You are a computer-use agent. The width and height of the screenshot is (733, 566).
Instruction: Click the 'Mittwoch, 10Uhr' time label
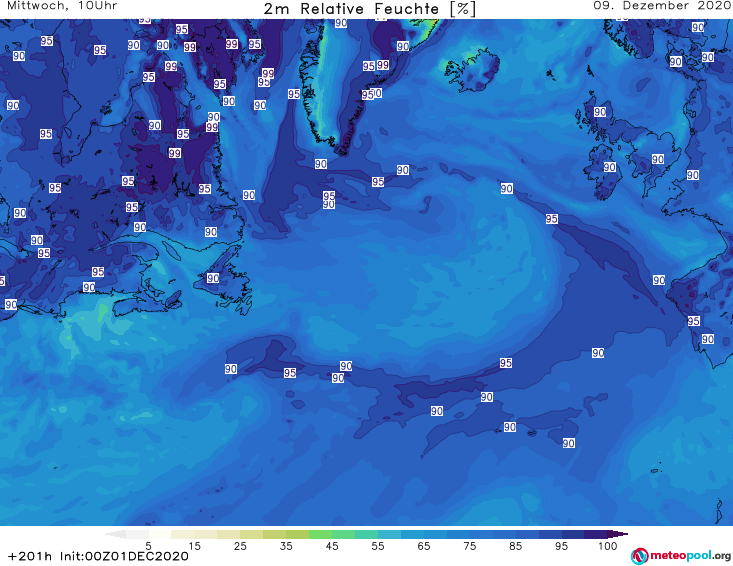[62, 6]
